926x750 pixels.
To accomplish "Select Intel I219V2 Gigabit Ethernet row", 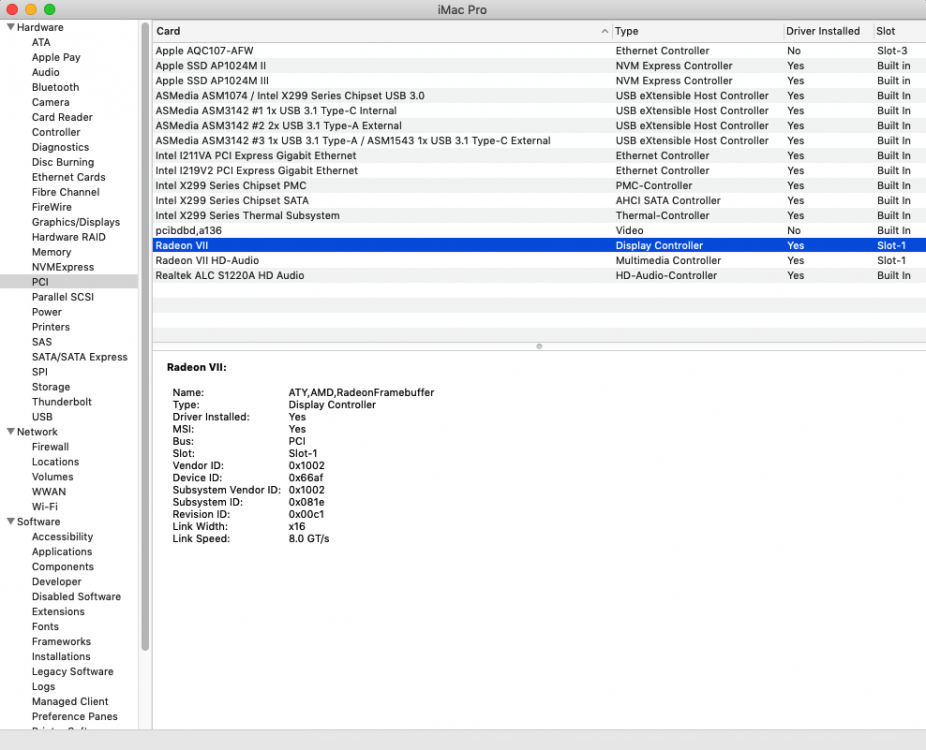I will [539, 171].
